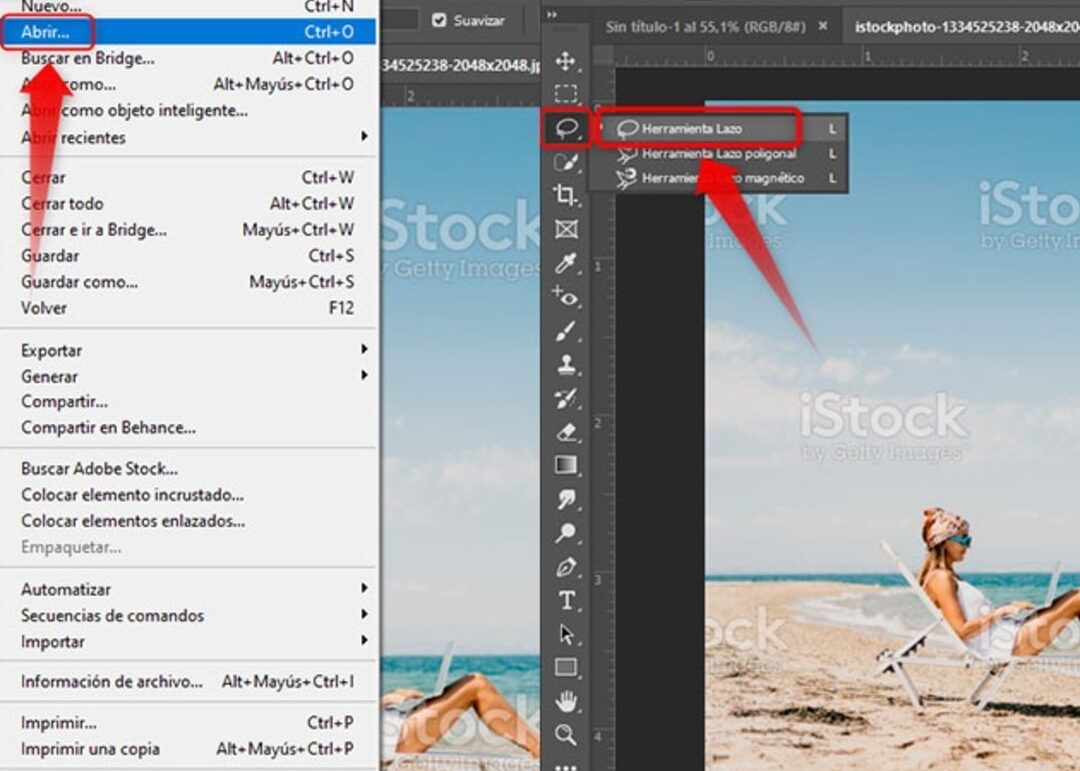
Task: Click Buscar en Bridge...
Action: point(188,59)
